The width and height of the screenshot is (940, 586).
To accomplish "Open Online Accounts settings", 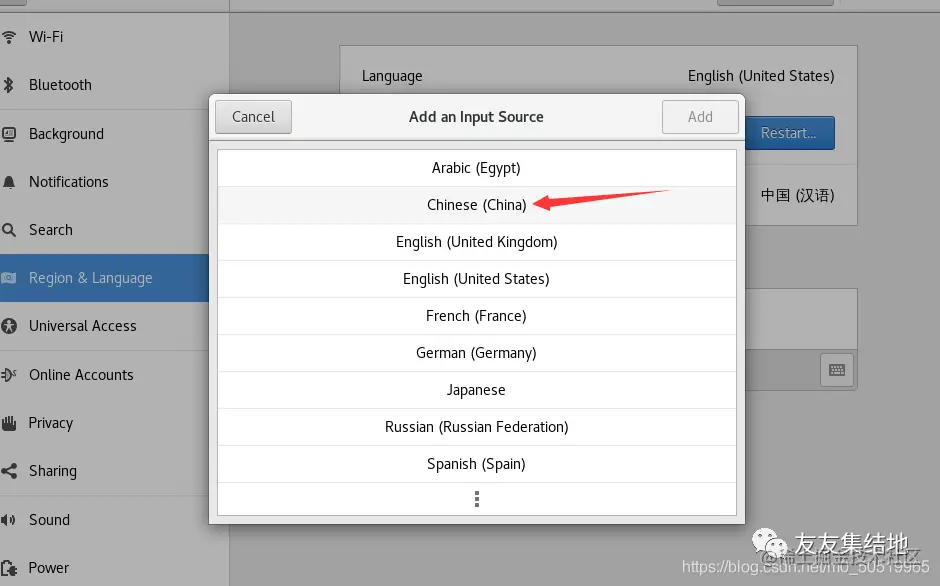I will (x=105, y=375).
